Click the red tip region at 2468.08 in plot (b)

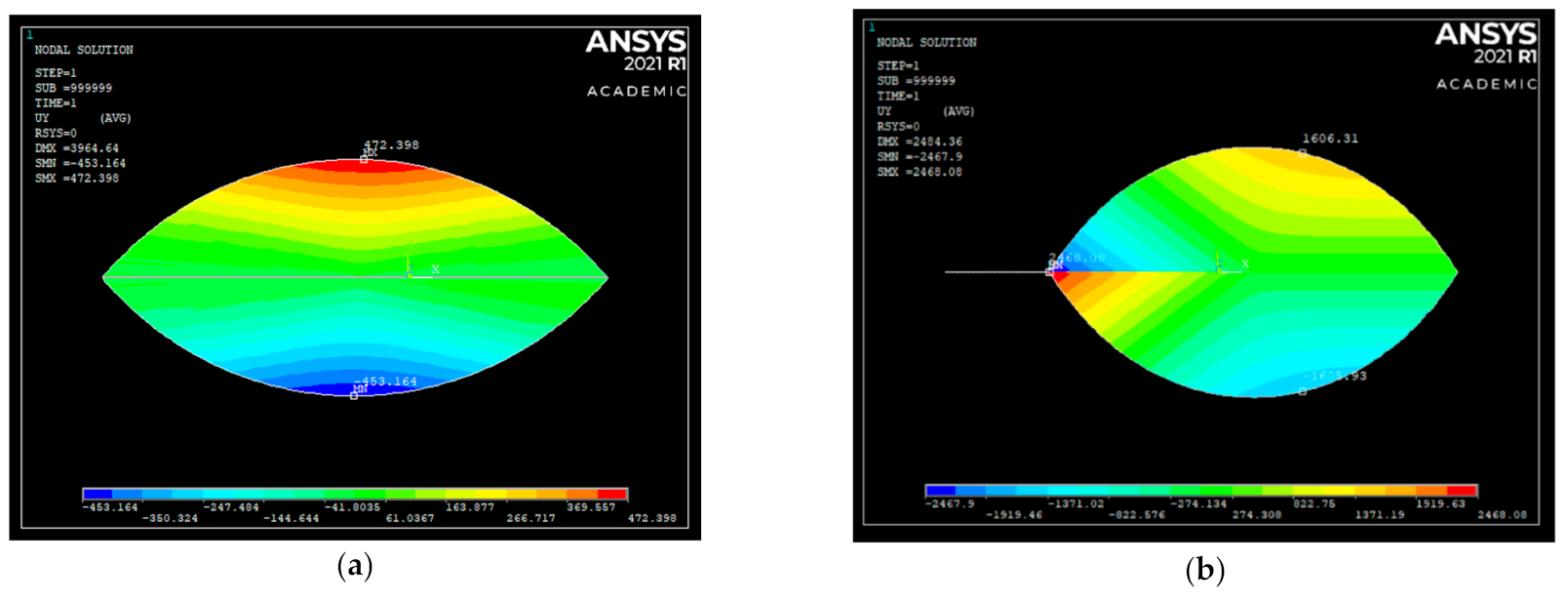click(x=1061, y=277)
